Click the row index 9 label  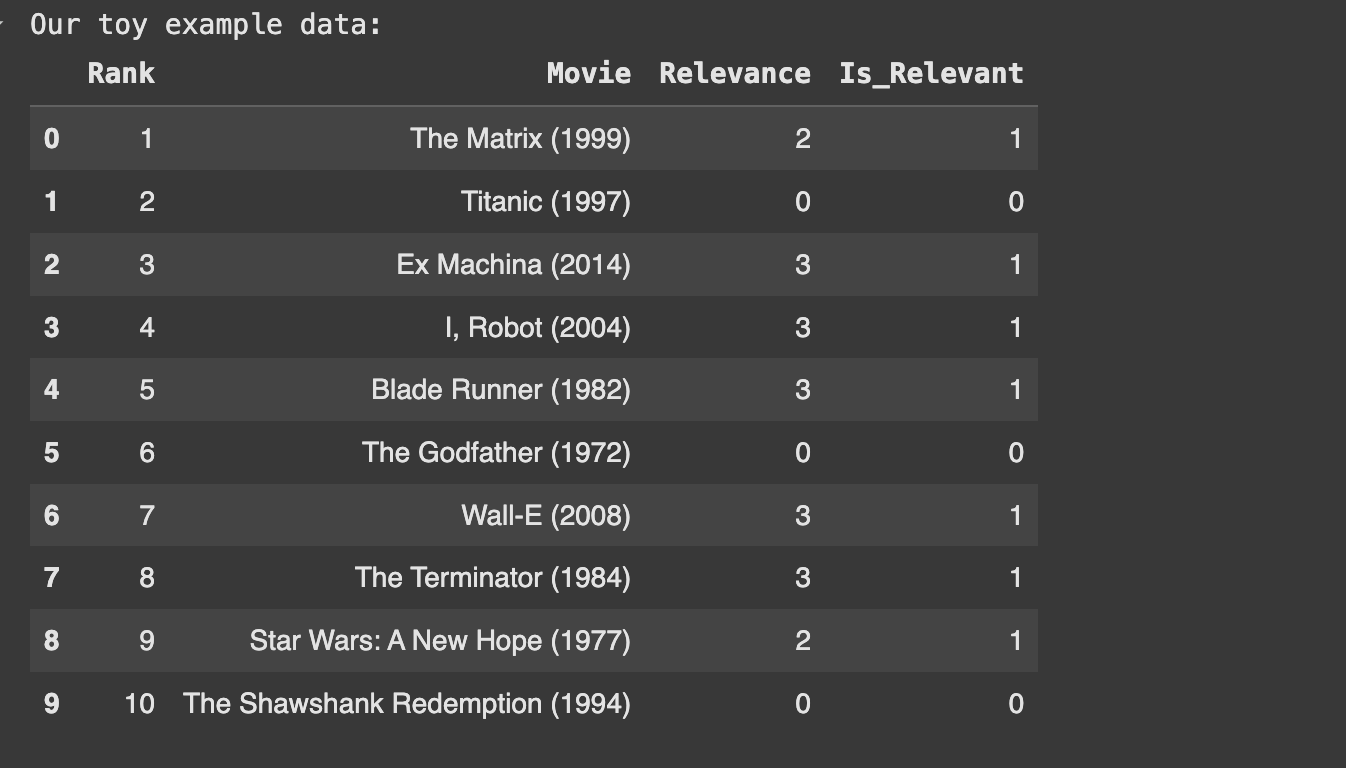coord(52,703)
